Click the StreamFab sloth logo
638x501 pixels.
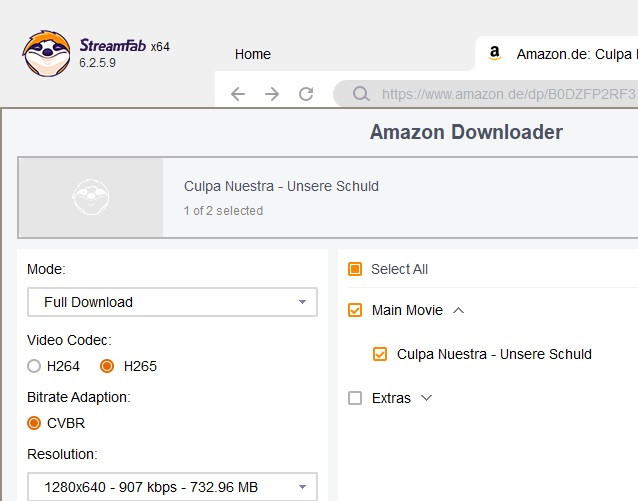(x=46, y=53)
